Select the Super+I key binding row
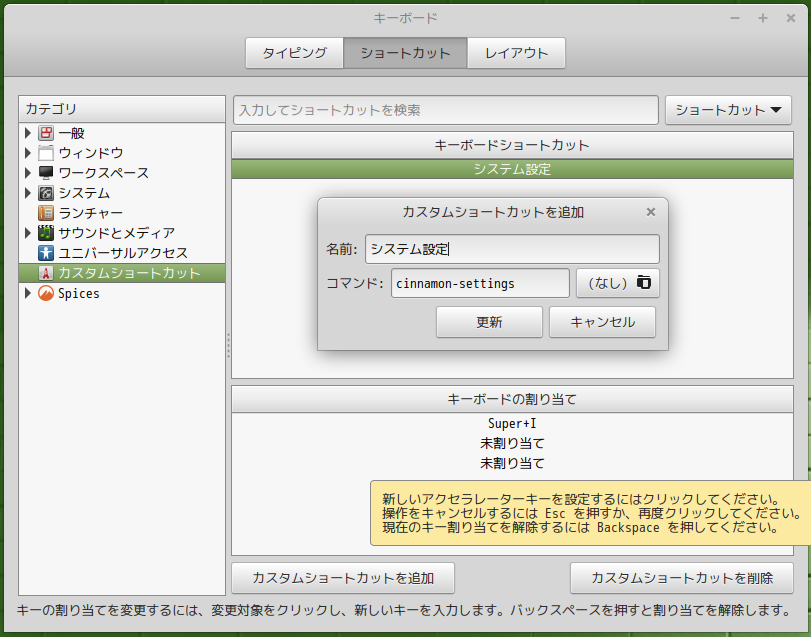Image resolution: width=811 pixels, height=637 pixels. click(512, 424)
